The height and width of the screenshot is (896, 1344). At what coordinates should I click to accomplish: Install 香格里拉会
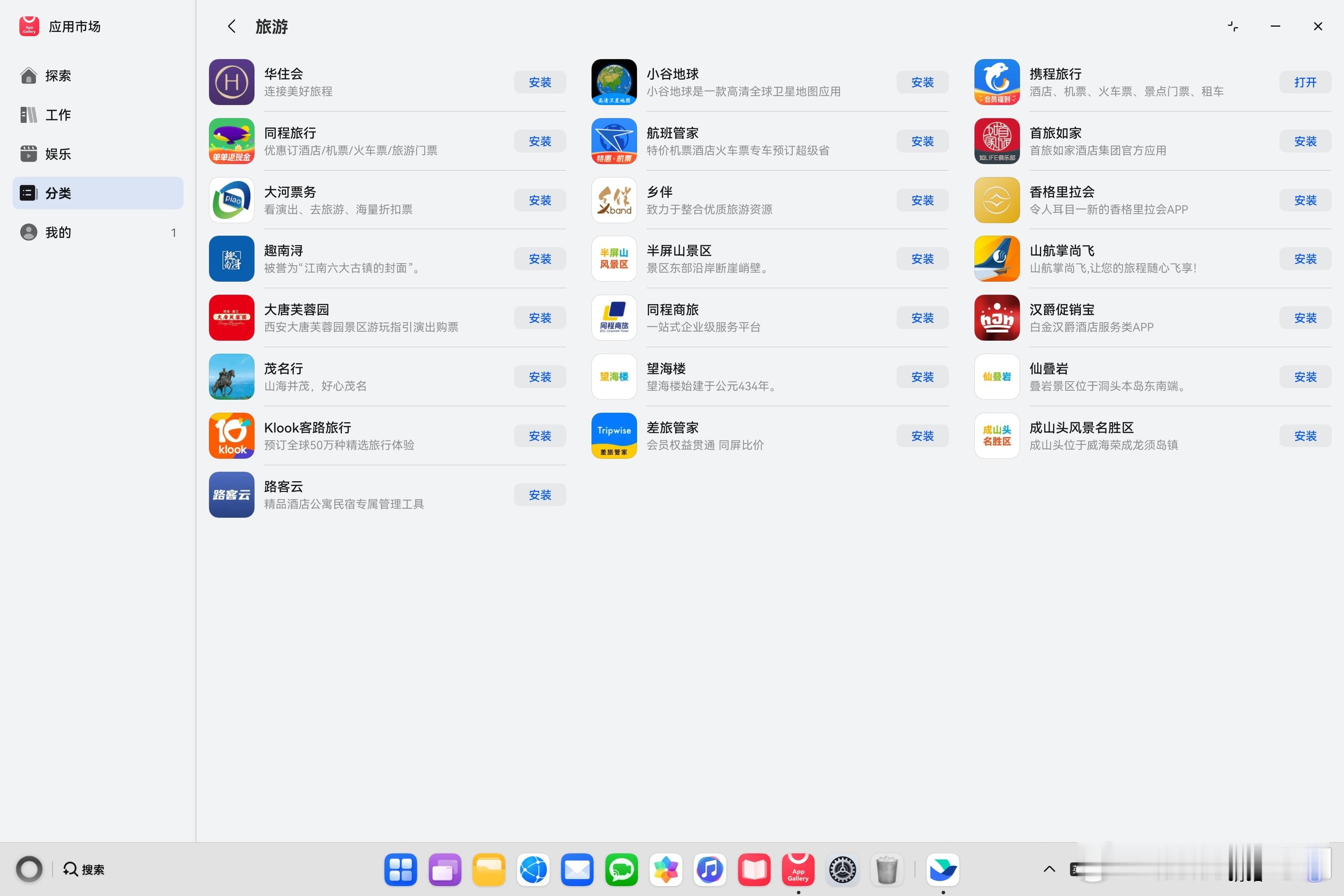coord(1305,200)
